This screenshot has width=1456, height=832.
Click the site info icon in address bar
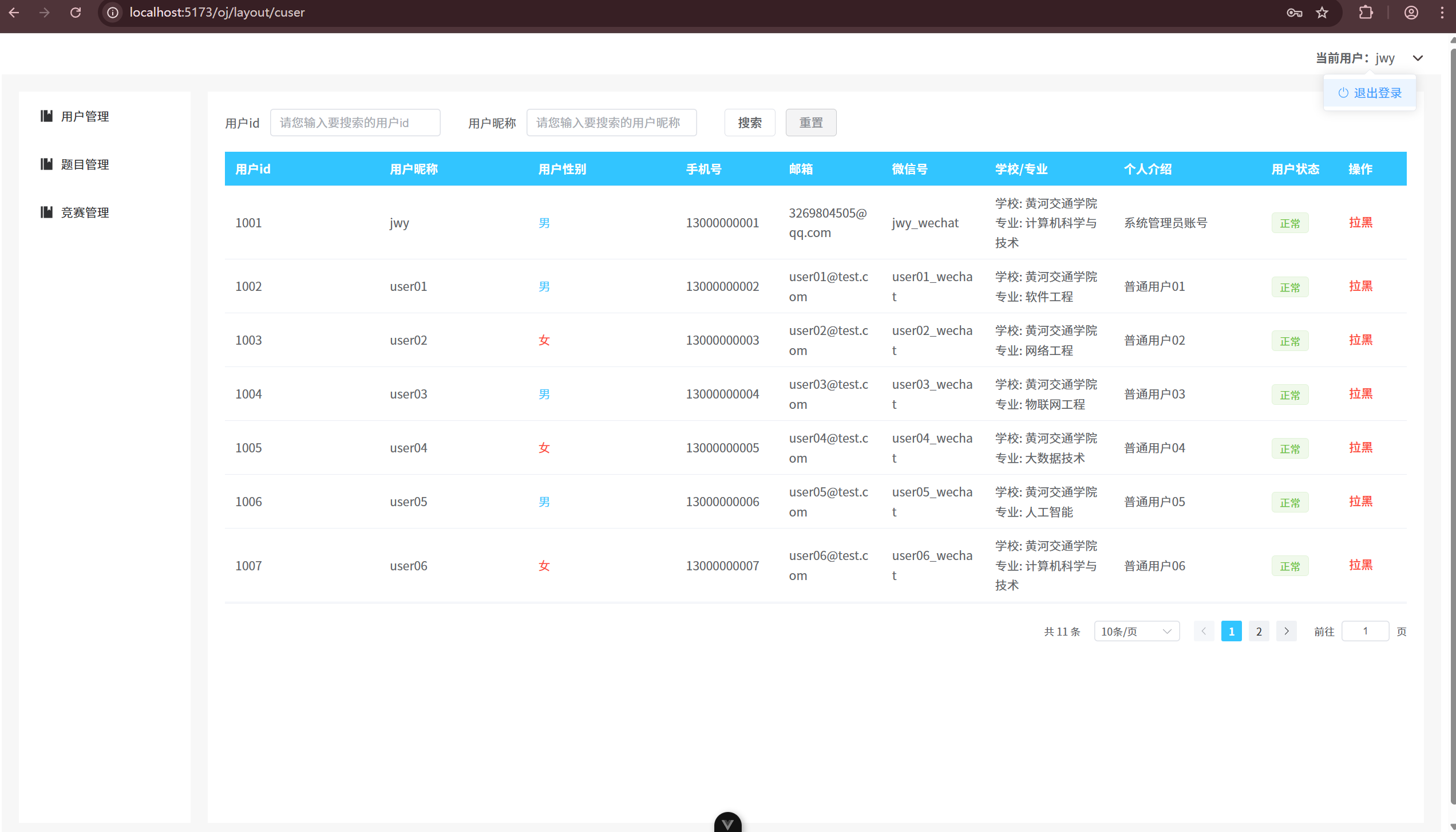click(x=113, y=13)
